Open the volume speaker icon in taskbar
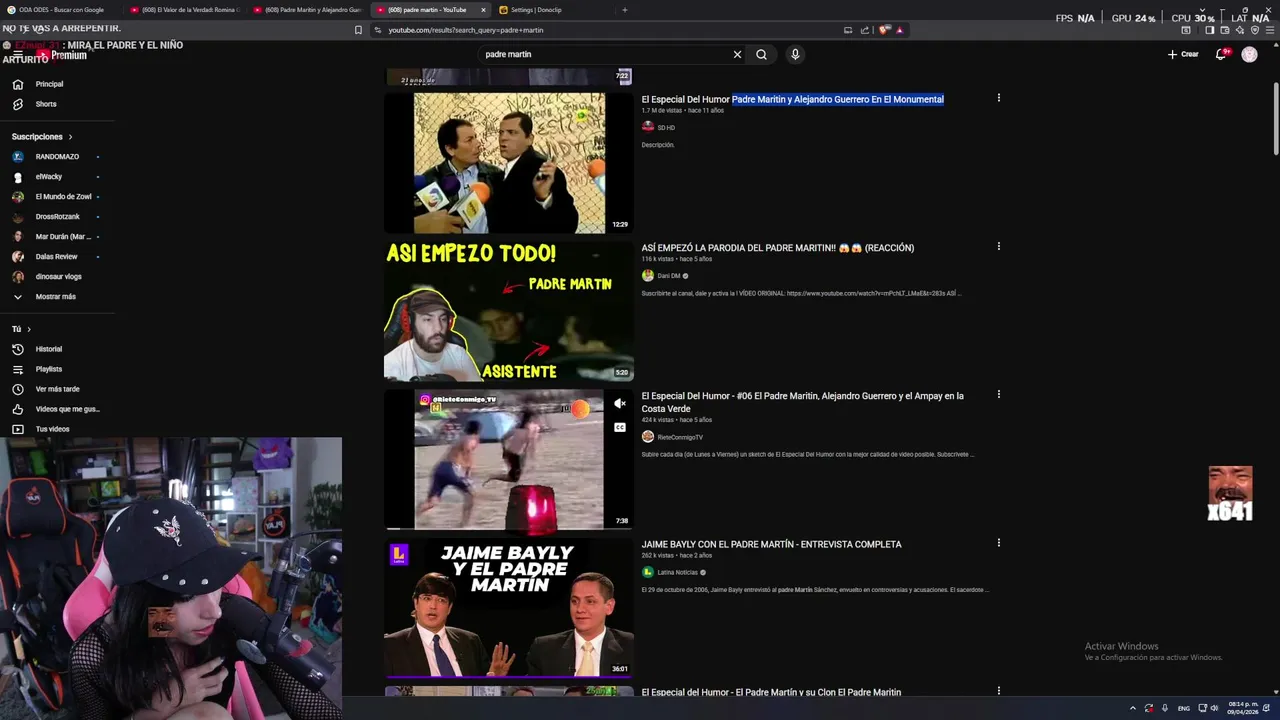The height and width of the screenshot is (720, 1280). click(x=1214, y=708)
